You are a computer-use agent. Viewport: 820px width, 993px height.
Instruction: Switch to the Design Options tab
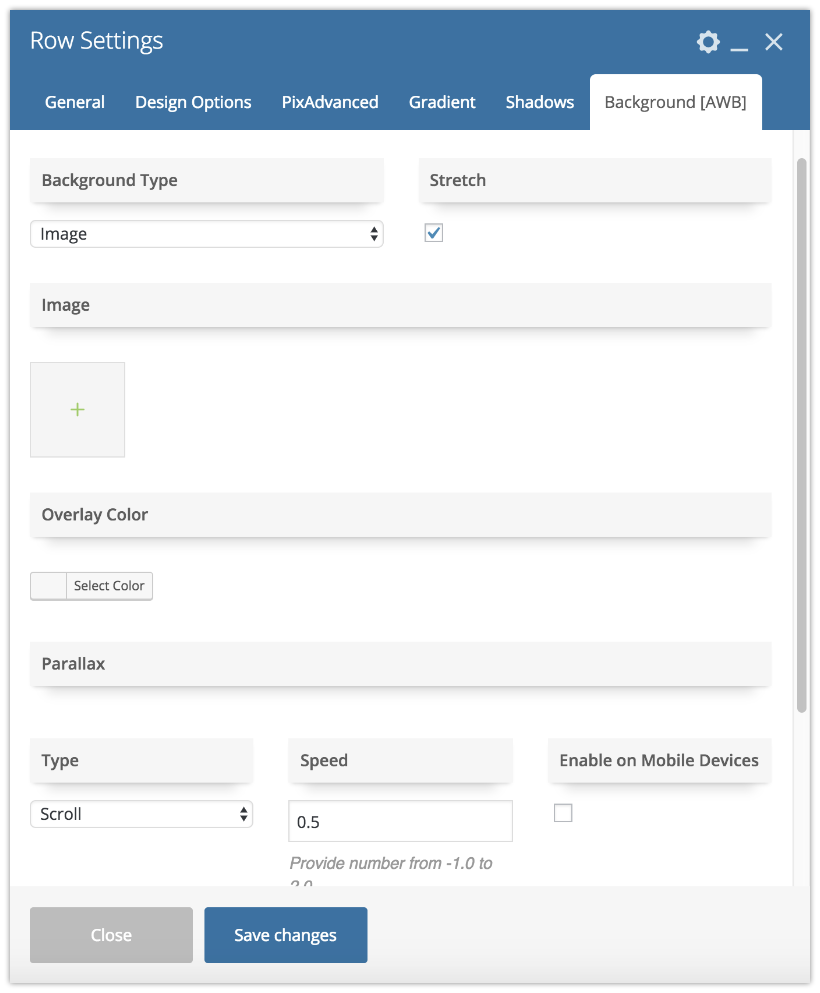click(193, 102)
